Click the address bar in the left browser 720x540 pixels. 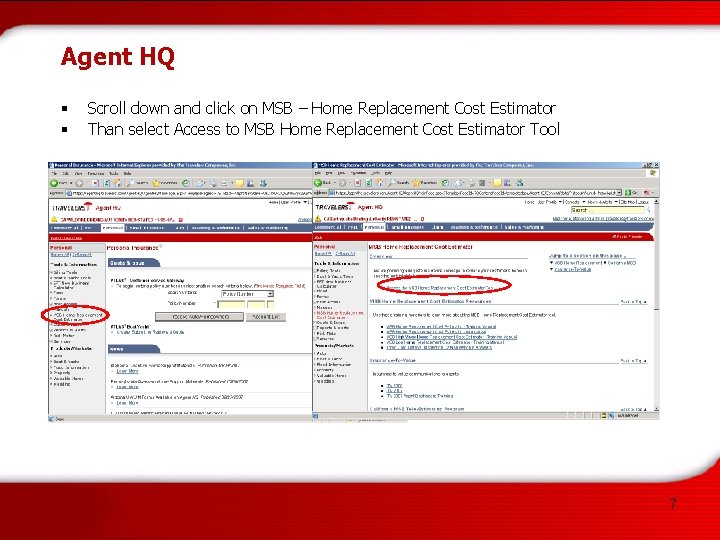[188, 193]
